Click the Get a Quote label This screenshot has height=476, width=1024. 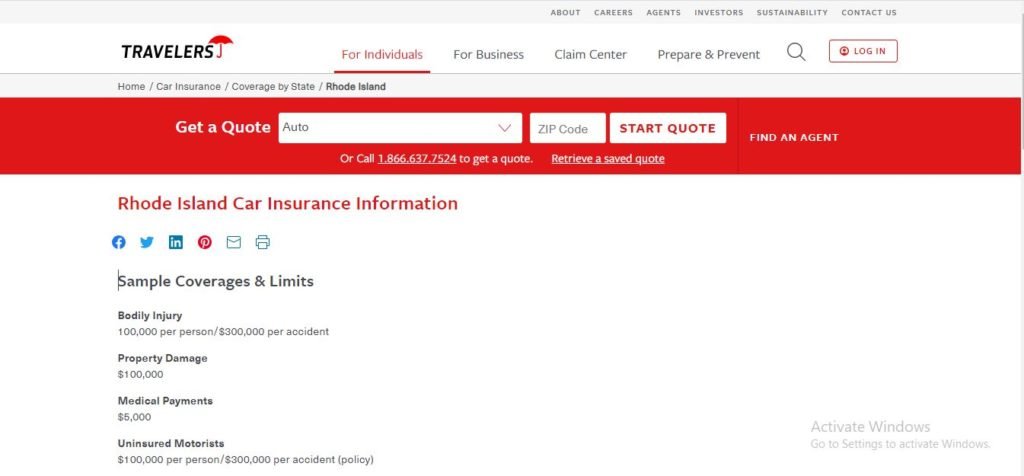pyautogui.click(x=223, y=127)
